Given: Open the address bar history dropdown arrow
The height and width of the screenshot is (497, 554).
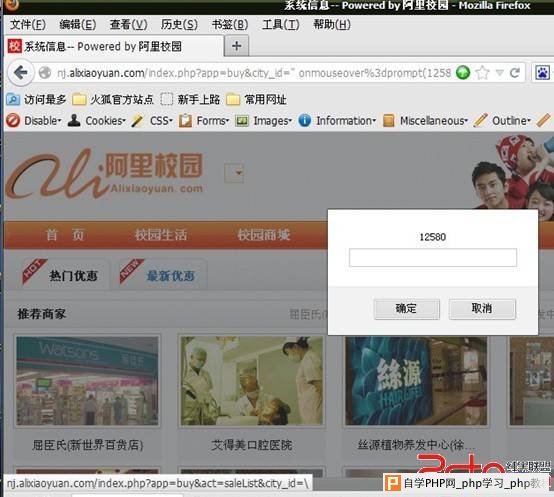Looking at the screenshot, I should 500,73.
